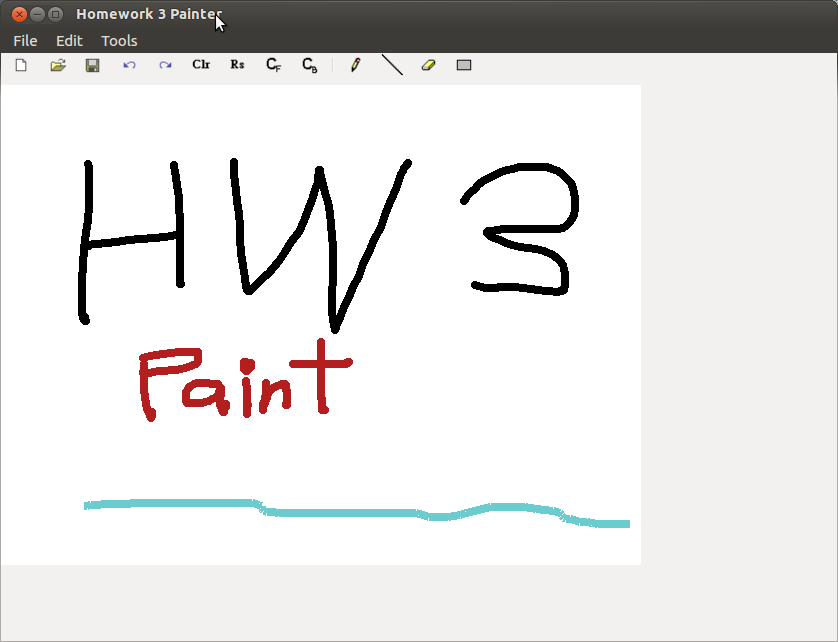Screen dimensions: 838x642
Task: Pick the Rectangle shape tool
Action: point(464,65)
